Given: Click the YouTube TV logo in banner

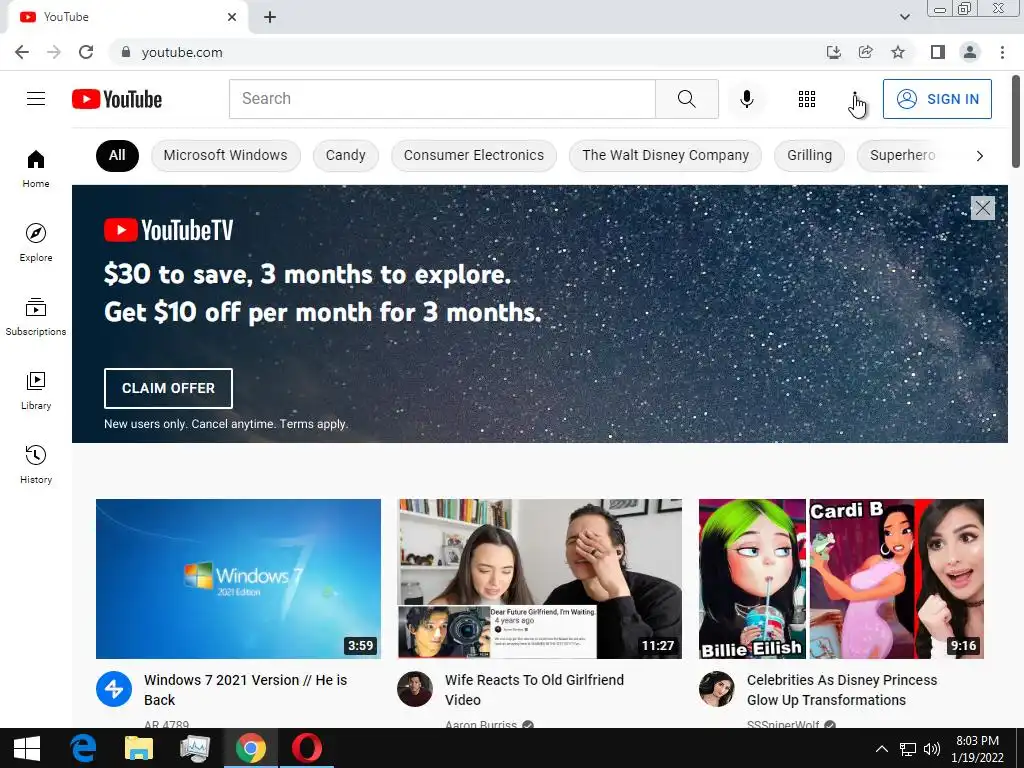Looking at the screenshot, I should tap(168, 230).
